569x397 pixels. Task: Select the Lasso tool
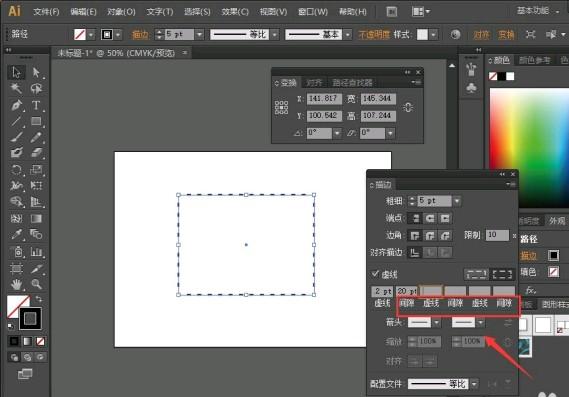(36, 88)
